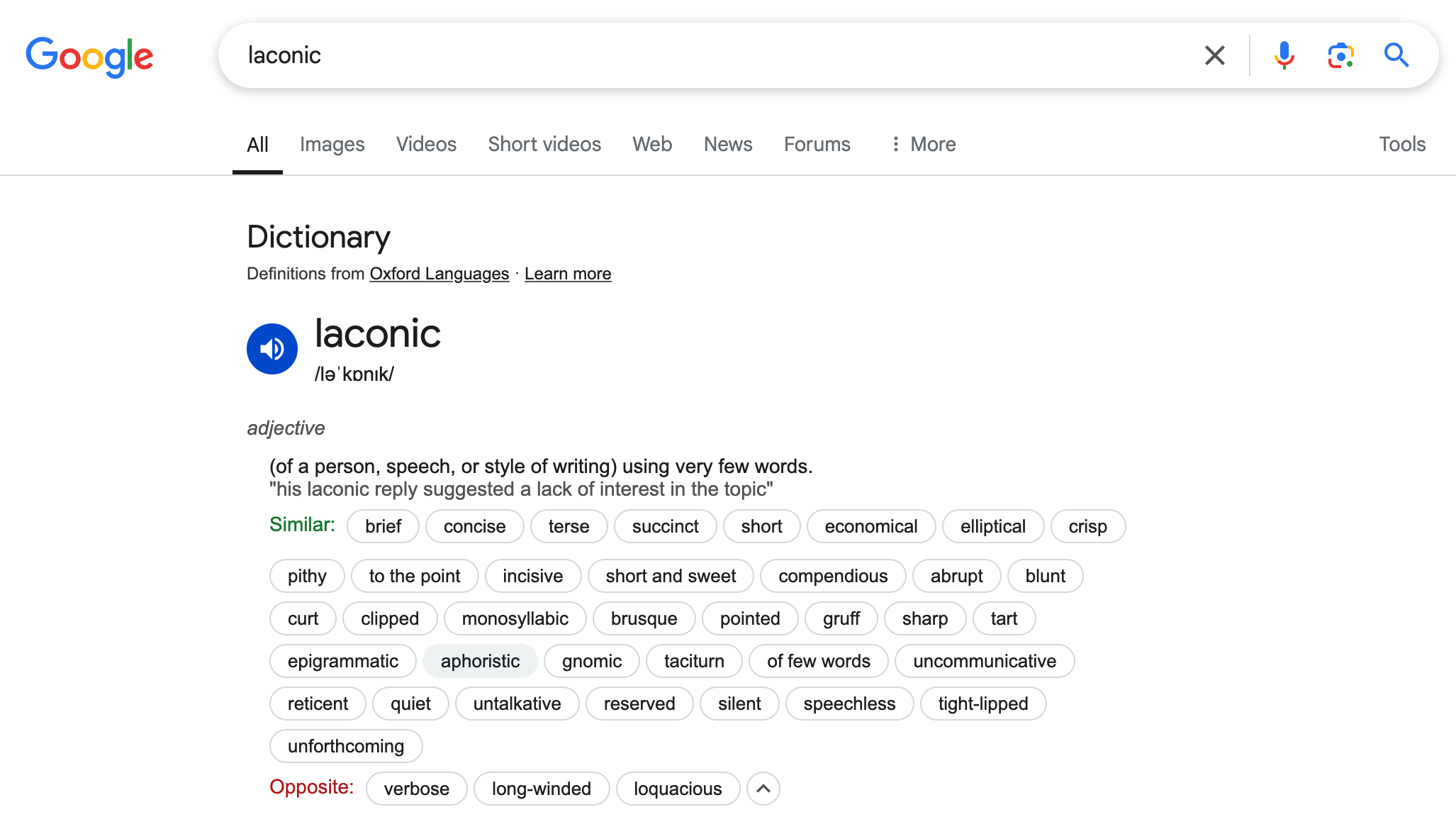Collapse the synonyms list chevron
Image resolution: width=1456 pixels, height=834 pixels.
(x=763, y=789)
